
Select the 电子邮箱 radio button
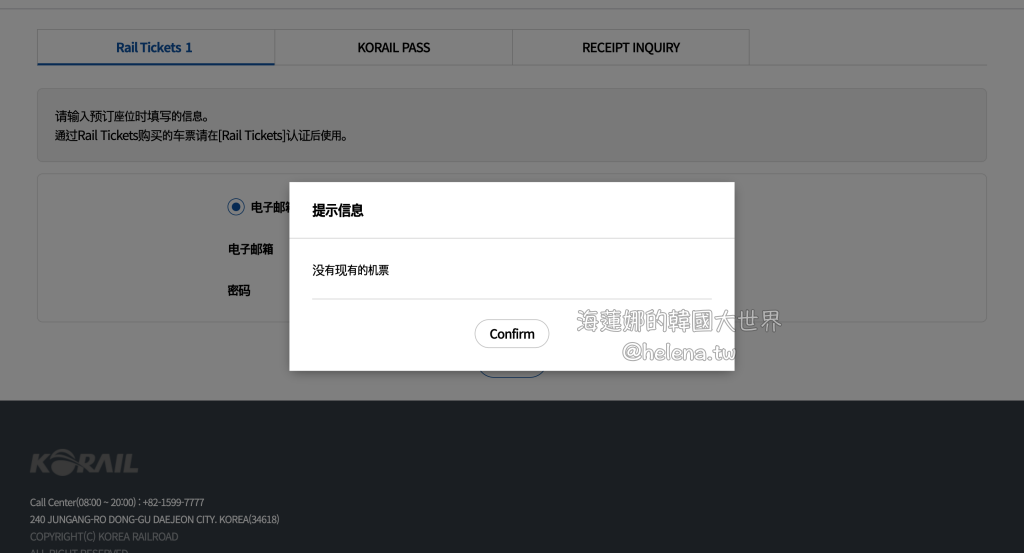(x=236, y=207)
